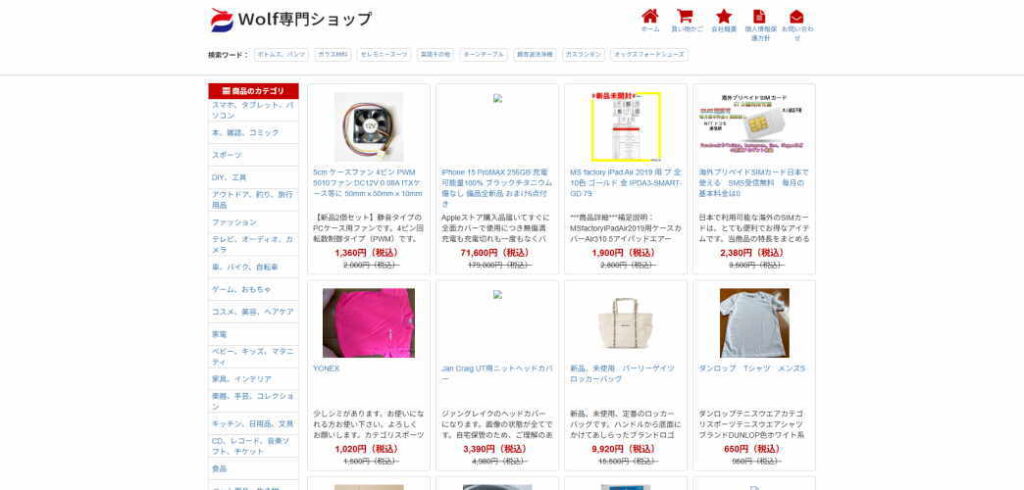This screenshot has width=1024, height=490.
Task: Select the ターンテーブル search keyword tag
Action: 483,55
